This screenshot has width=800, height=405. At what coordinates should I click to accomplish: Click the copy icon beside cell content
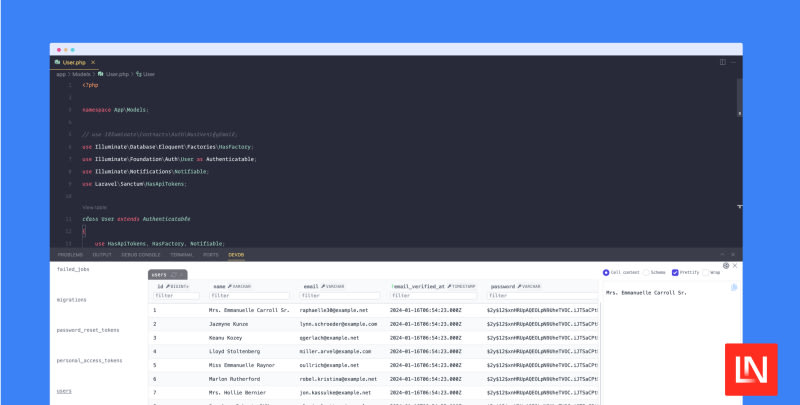[x=734, y=288]
